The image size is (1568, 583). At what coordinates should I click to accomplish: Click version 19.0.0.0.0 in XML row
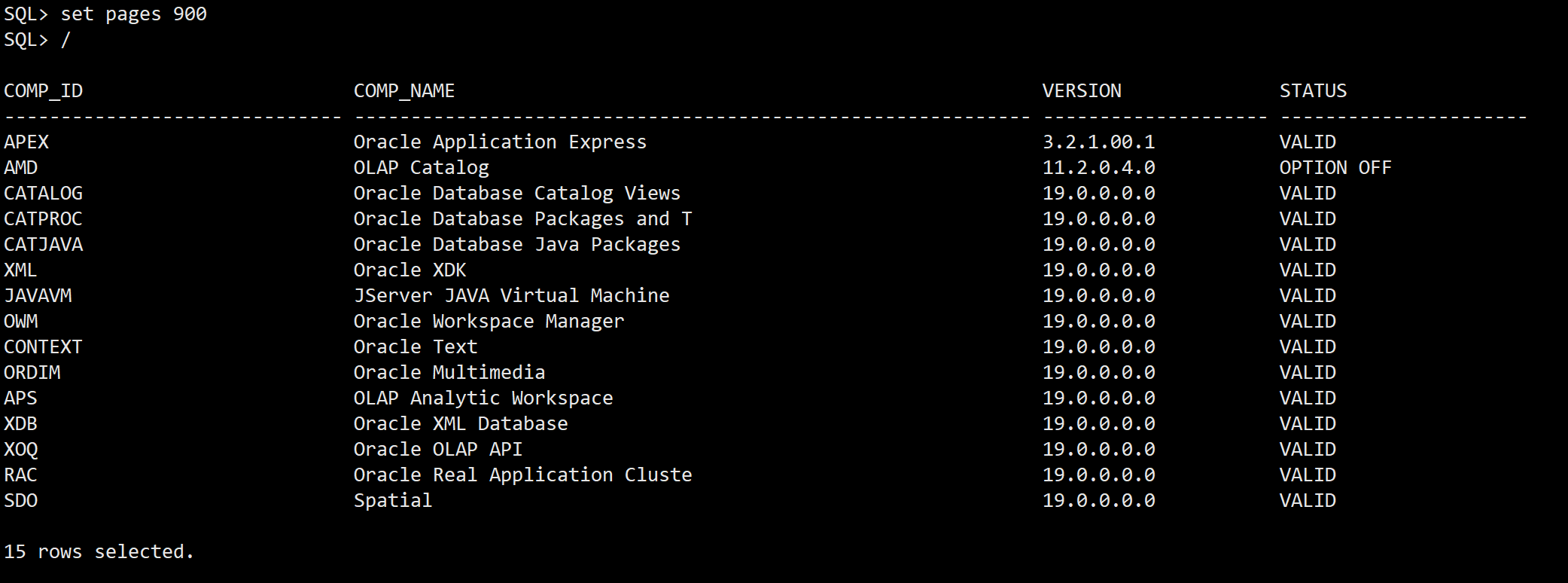point(1099,270)
